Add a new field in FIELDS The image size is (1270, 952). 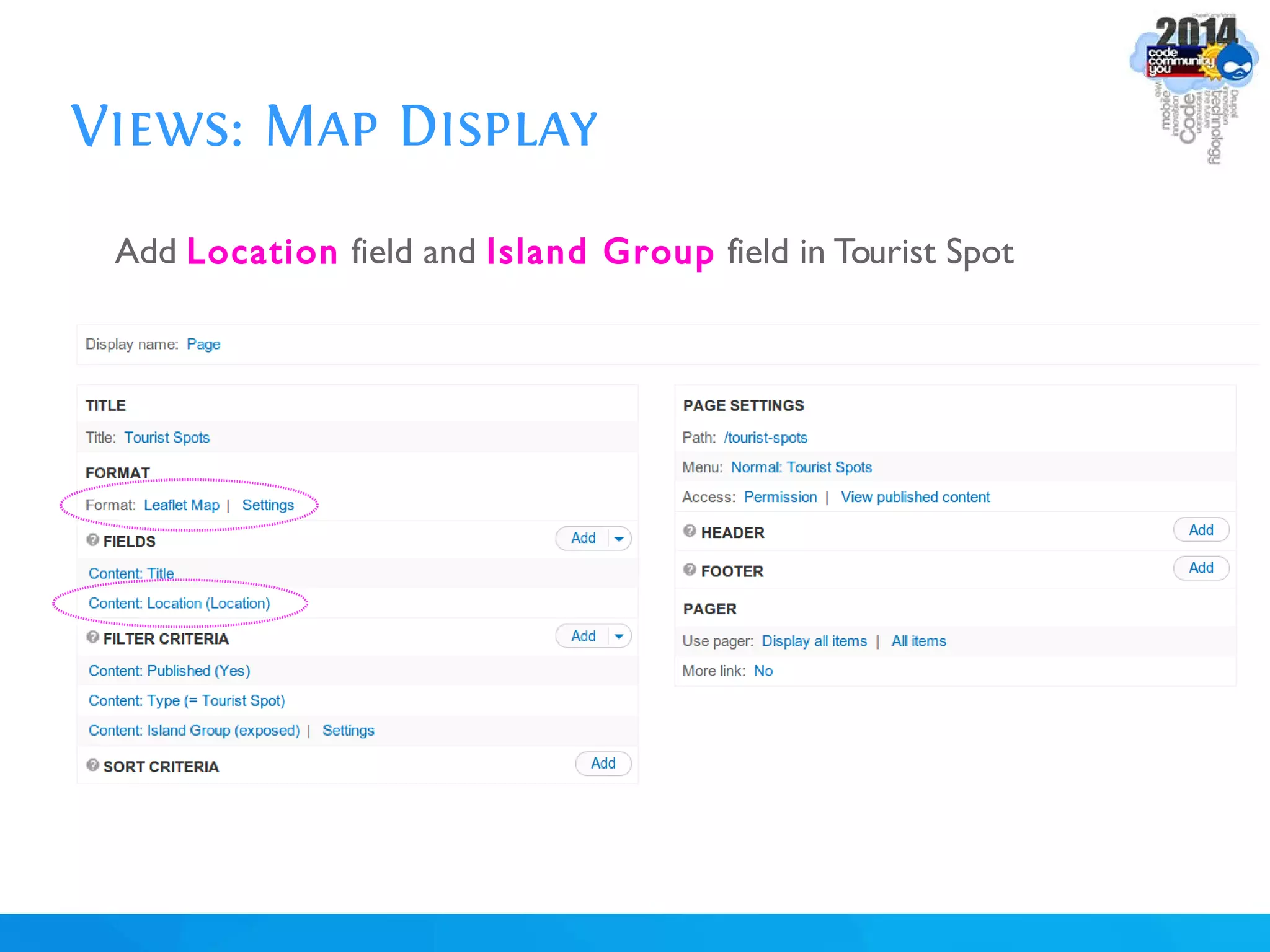coord(583,538)
